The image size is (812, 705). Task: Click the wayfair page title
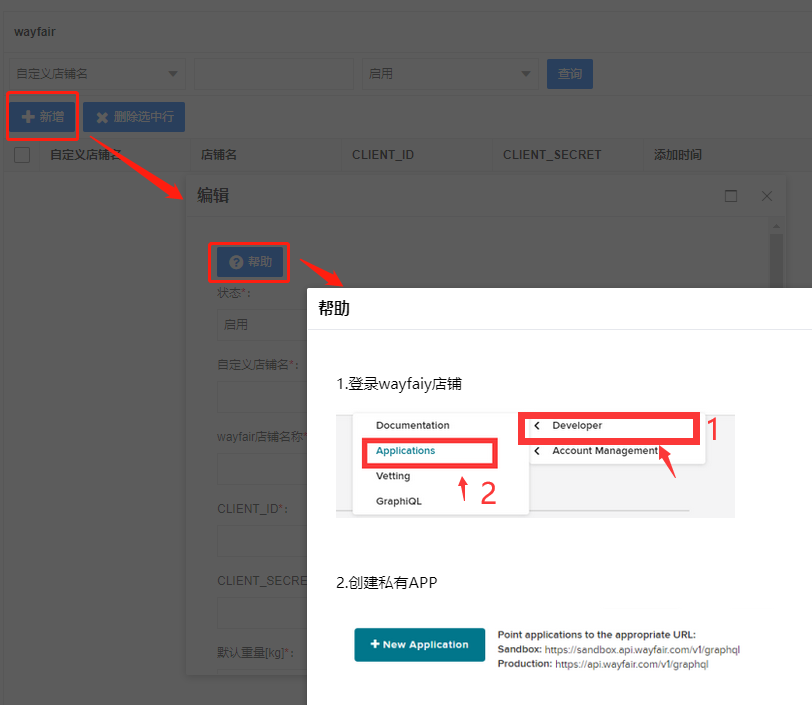point(35,32)
